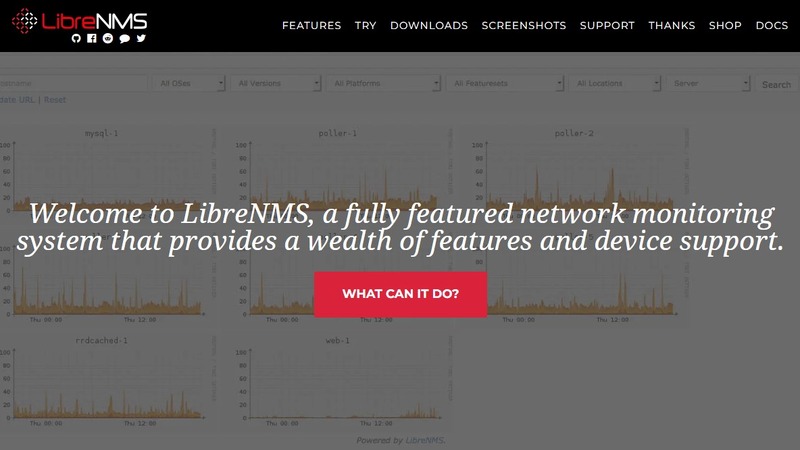The height and width of the screenshot is (450, 800).
Task: Open the SUPPORT menu link
Action: pos(607,26)
